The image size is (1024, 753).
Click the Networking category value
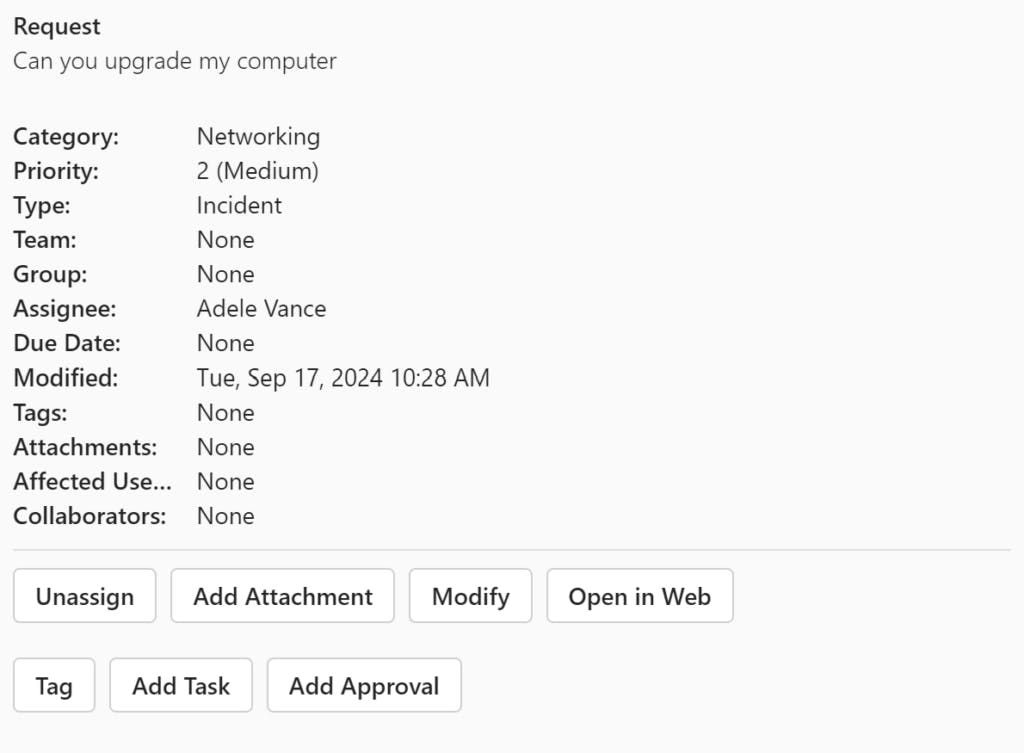258,137
